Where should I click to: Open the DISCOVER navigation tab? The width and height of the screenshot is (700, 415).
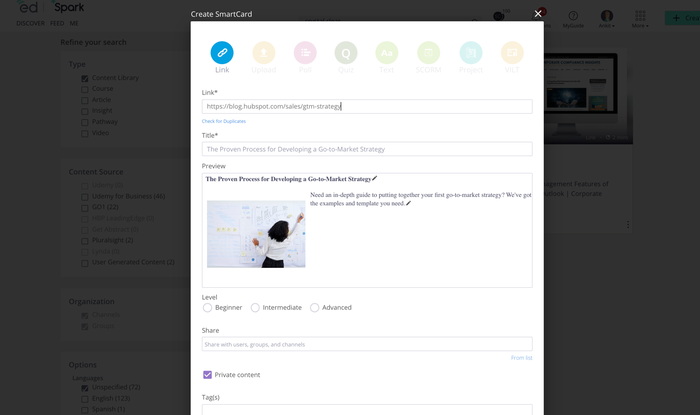pos(30,23)
